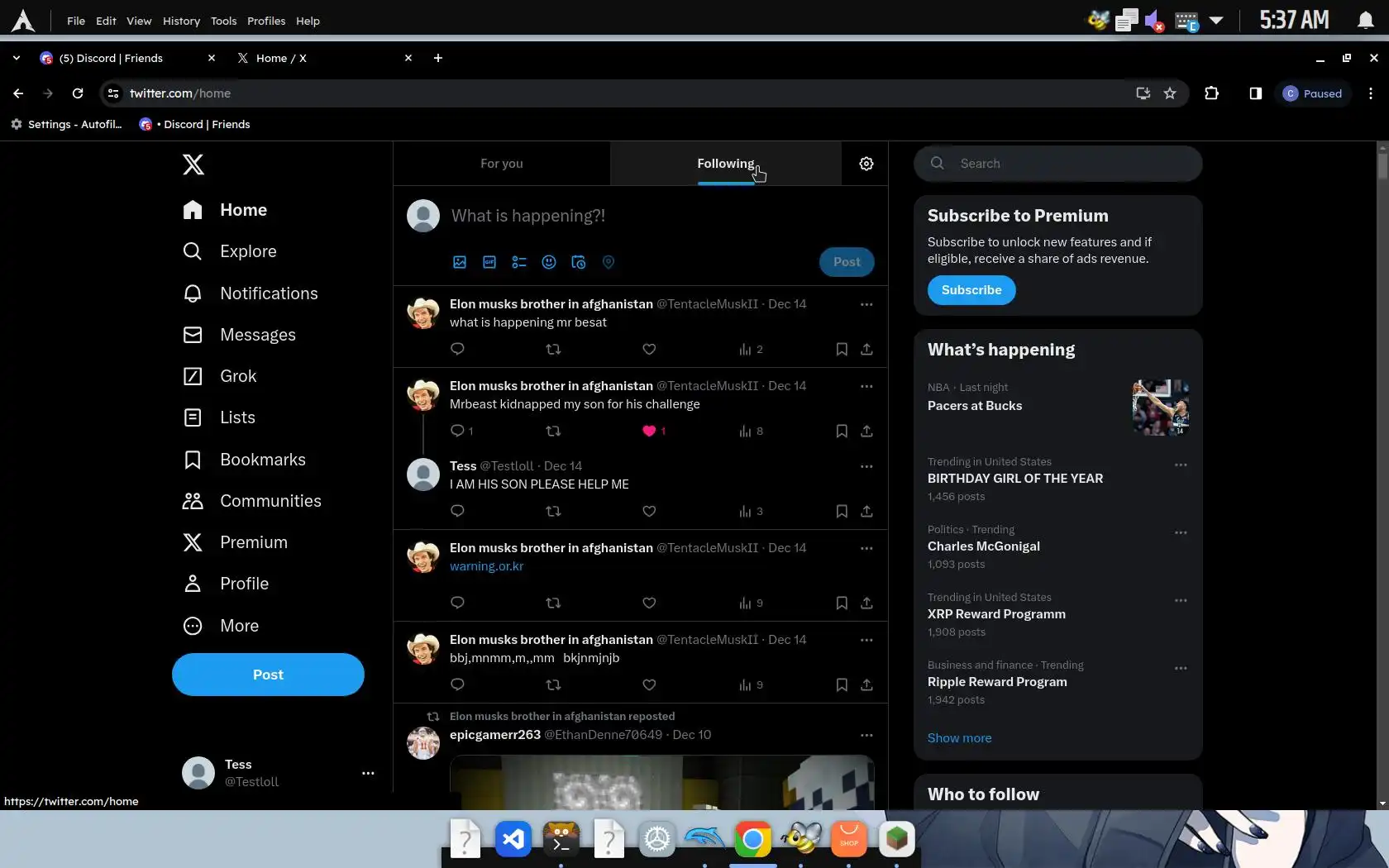The width and height of the screenshot is (1389, 868).
Task: Bookmark the warning.or.kr post
Action: pos(842,603)
